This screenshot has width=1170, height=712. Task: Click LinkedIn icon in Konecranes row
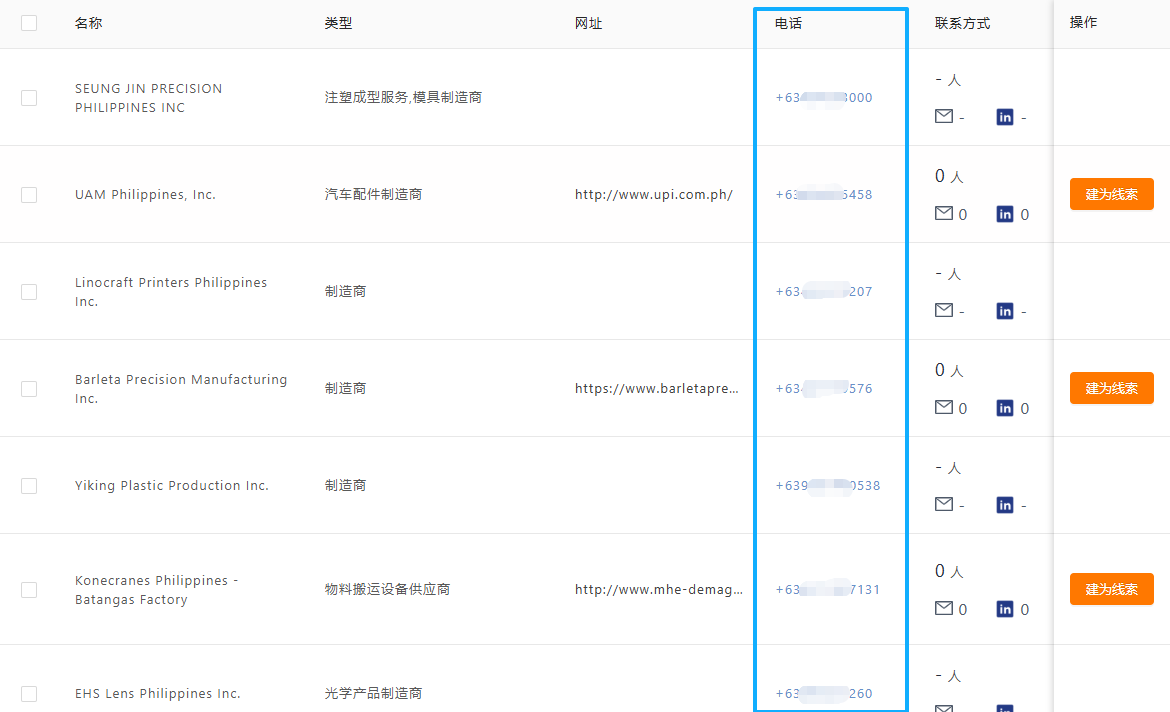pyautogui.click(x=1005, y=609)
